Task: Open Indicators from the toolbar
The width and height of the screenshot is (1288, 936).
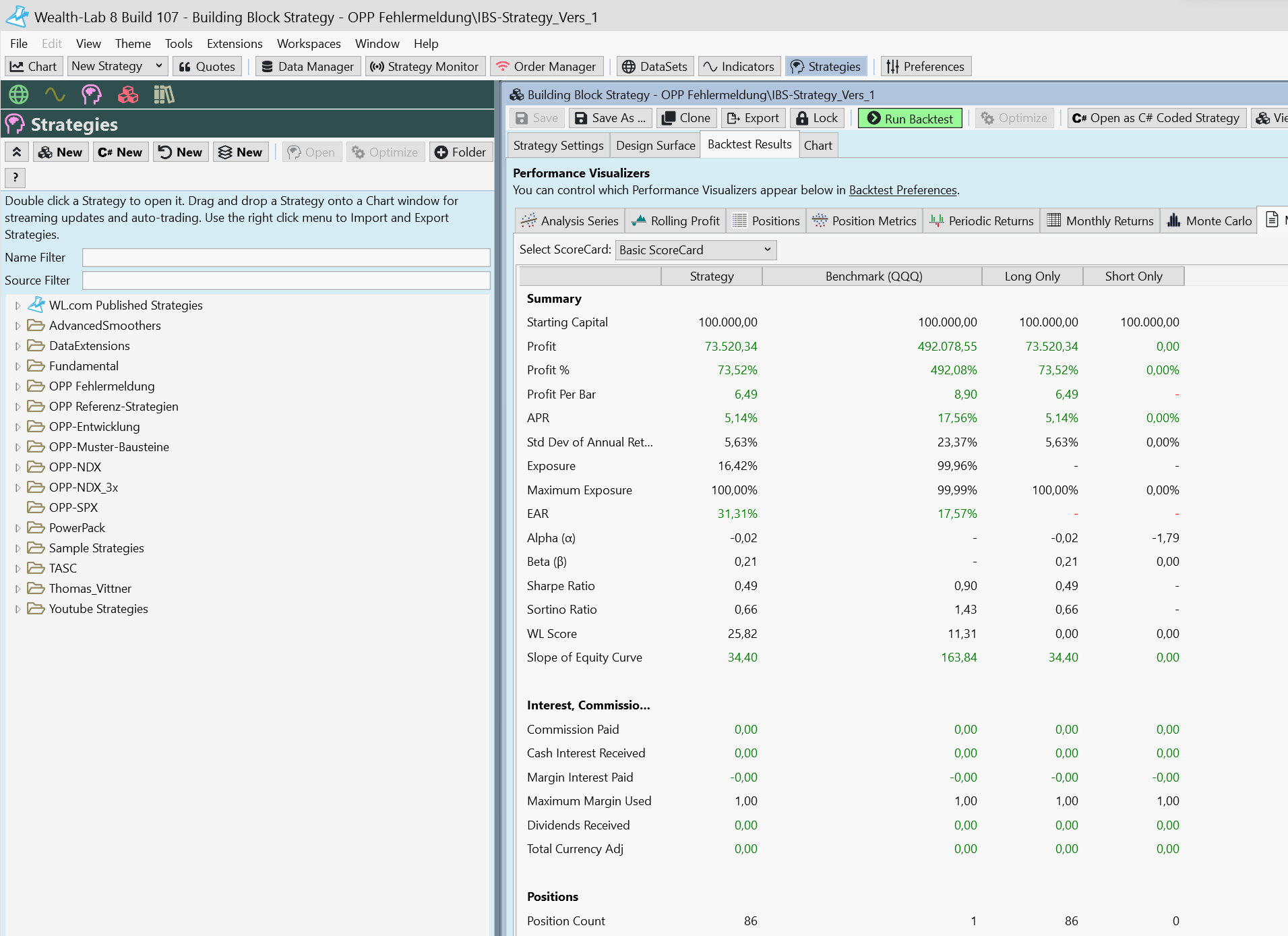Action: point(739,66)
